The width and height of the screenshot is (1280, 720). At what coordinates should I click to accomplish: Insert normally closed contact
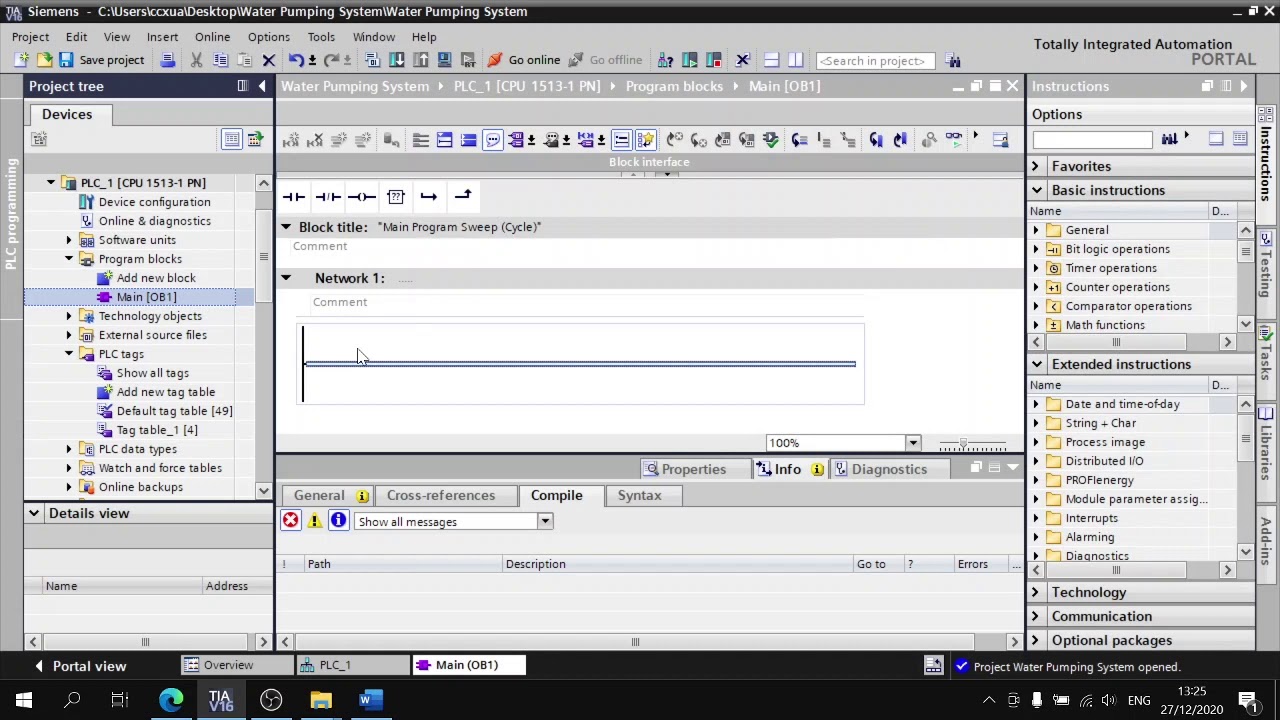tap(327, 196)
